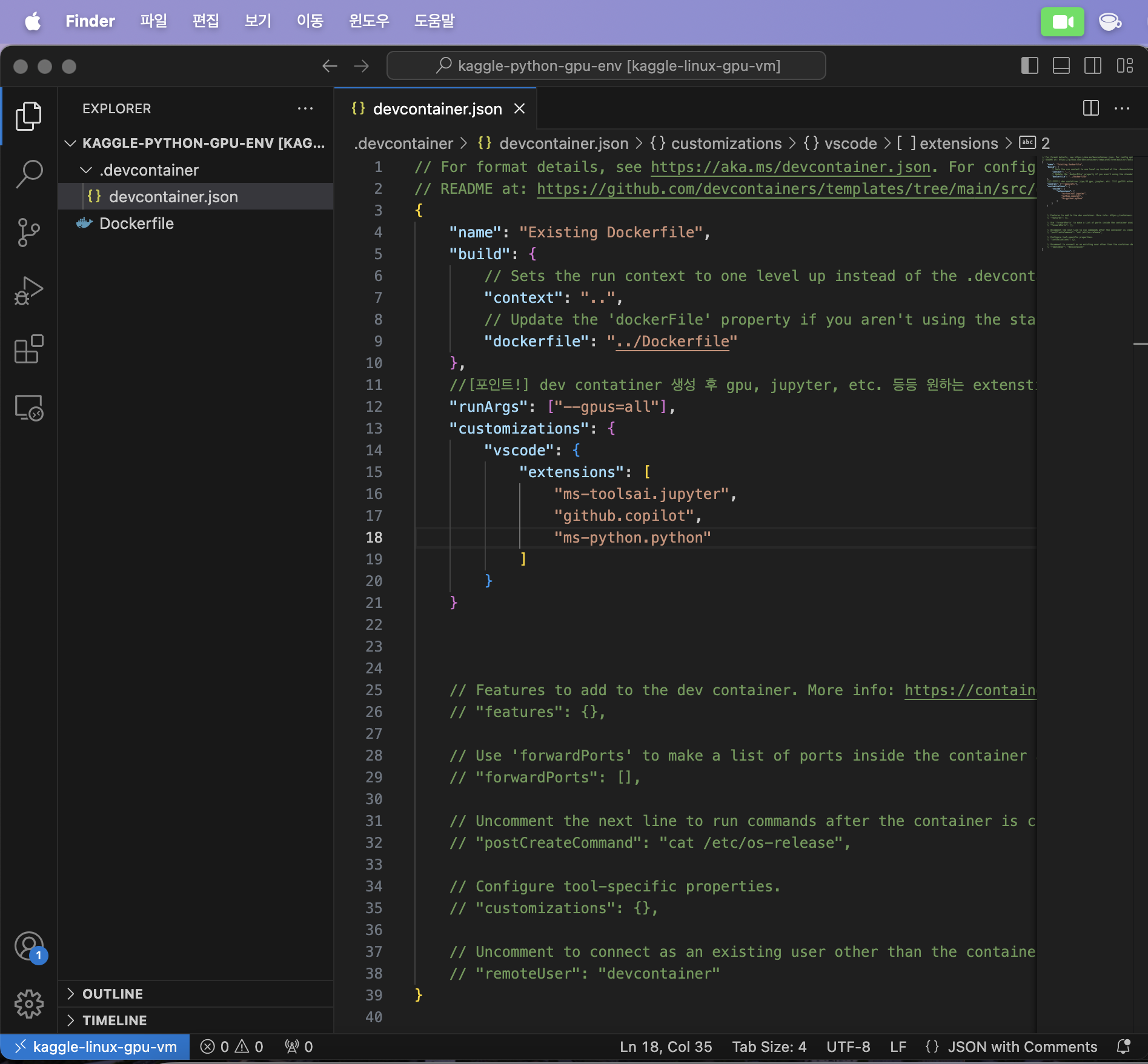Change the UTF-8 encoding
This screenshot has width=1148, height=1064.
(848, 1046)
